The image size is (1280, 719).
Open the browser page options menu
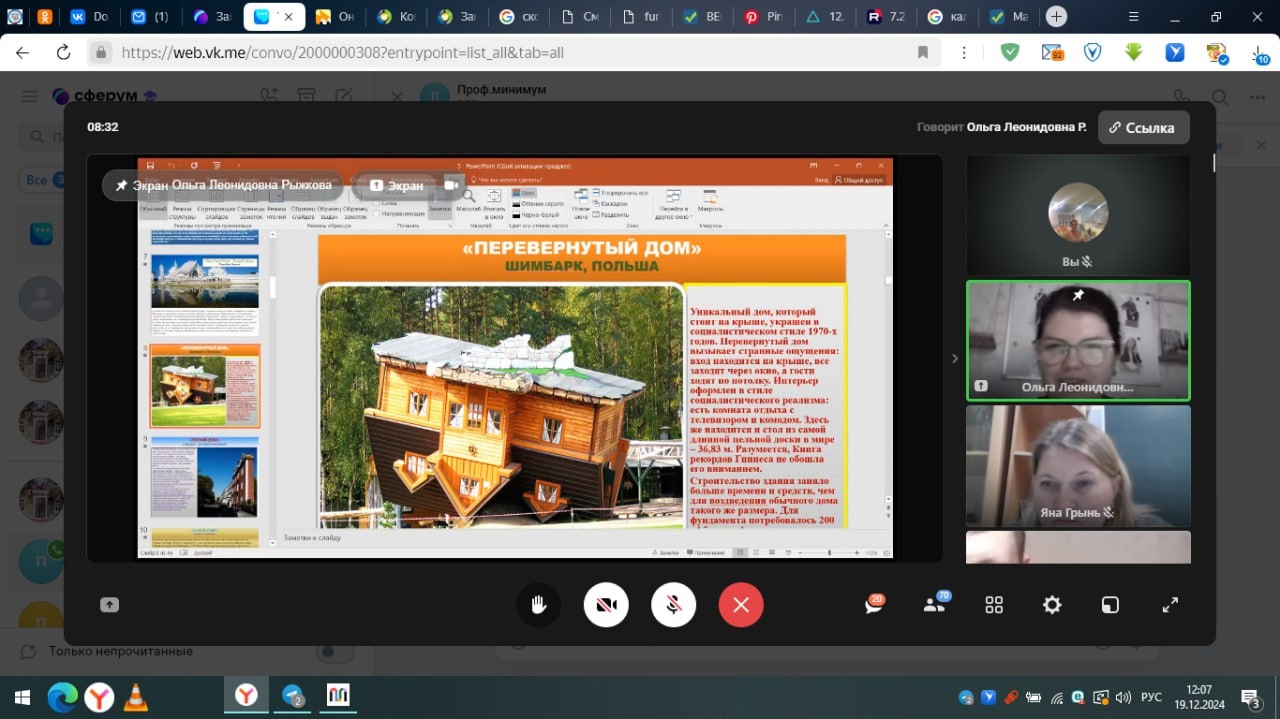point(963,52)
